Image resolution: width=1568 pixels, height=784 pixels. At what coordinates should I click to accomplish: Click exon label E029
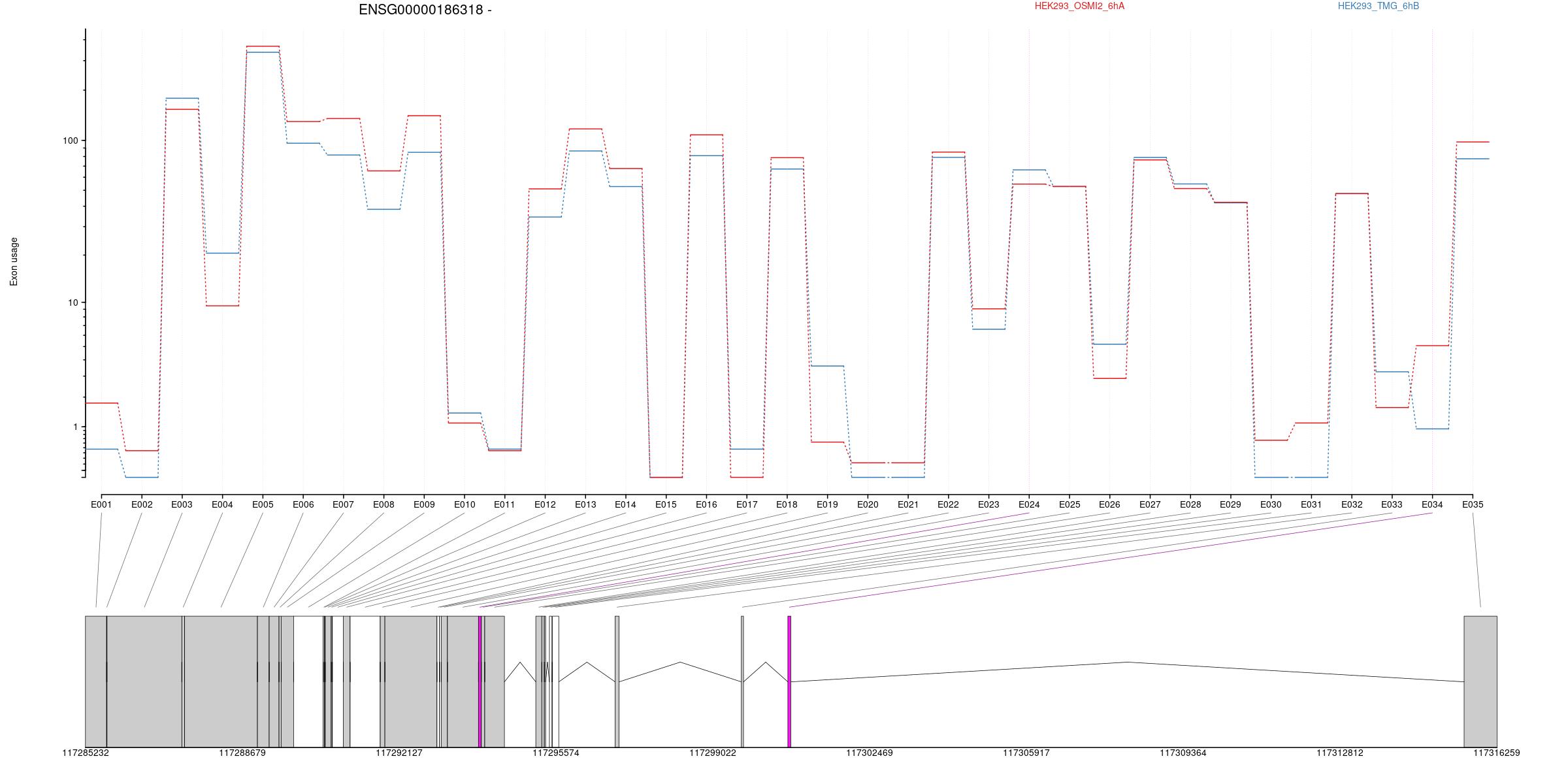pos(1230,504)
